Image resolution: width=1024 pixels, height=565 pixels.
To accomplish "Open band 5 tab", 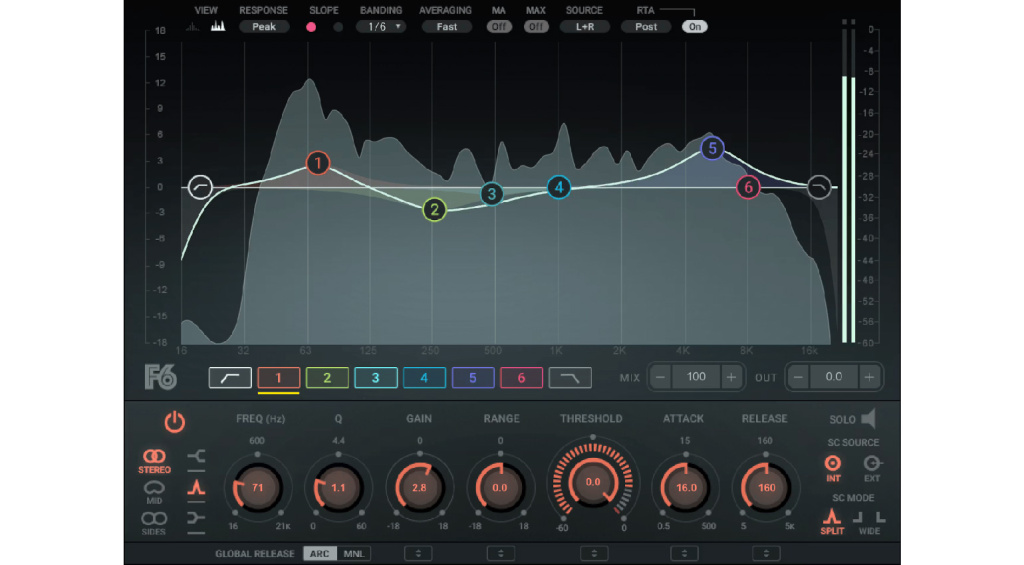I will point(473,378).
